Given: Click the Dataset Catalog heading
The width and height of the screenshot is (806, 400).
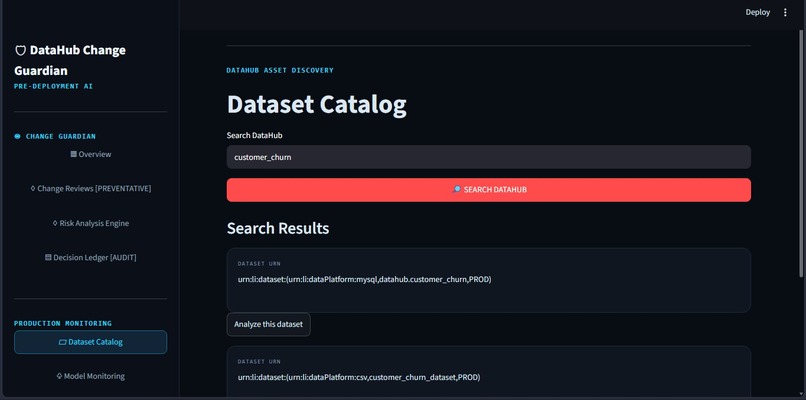Looking at the screenshot, I should (x=317, y=104).
